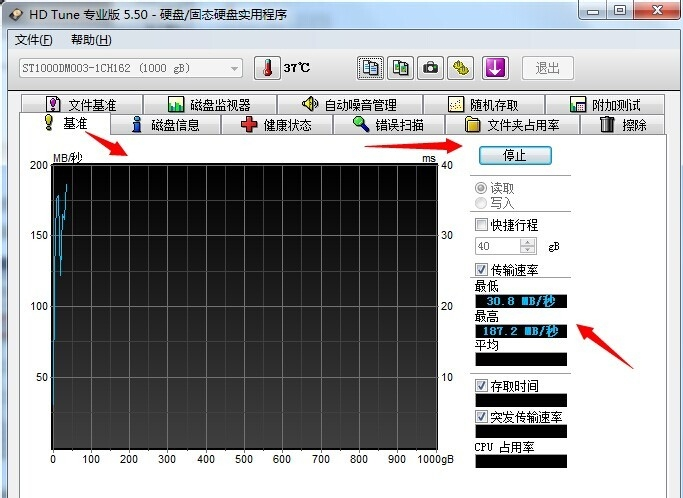Open the 磁盘监视器 disk monitor tab
The height and width of the screenshot is (498, 683).
[208, 105]
